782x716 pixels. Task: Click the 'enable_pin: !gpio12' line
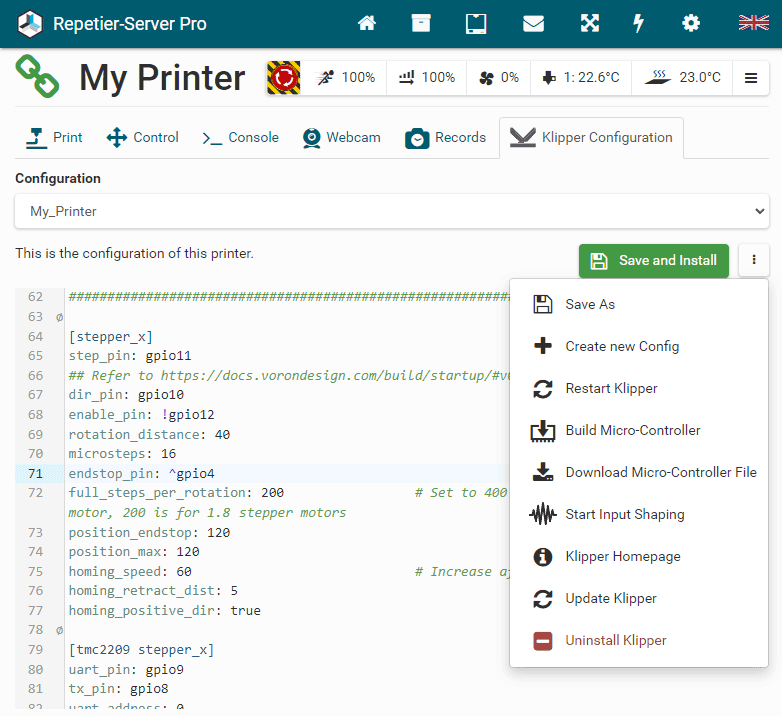pos(141,415)
